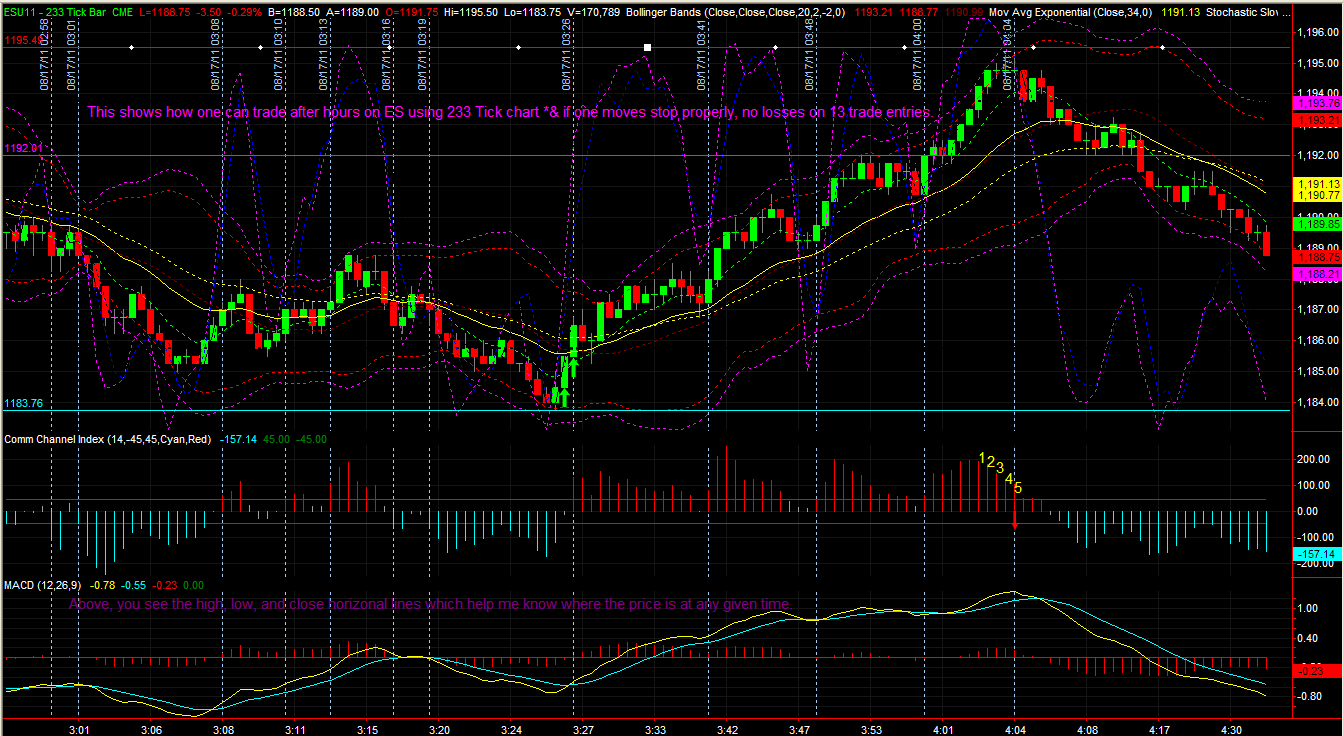Click the 45.00 value beside Comm Channel Index
This screenshot has height=736, width=1343.
[277, 439]
